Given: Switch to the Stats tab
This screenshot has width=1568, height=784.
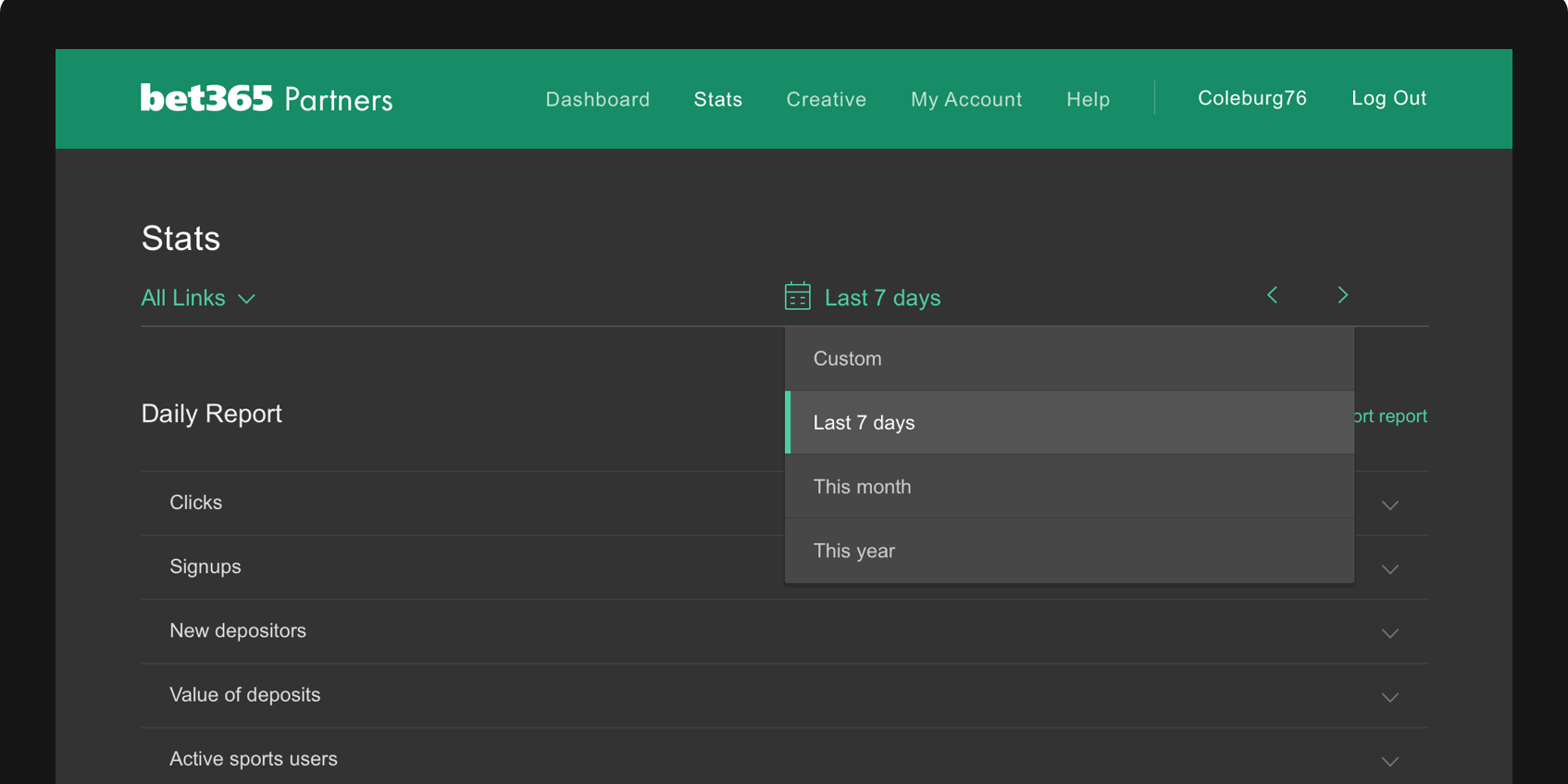Looking at the screenshot, I should click(x=717, y=99).
